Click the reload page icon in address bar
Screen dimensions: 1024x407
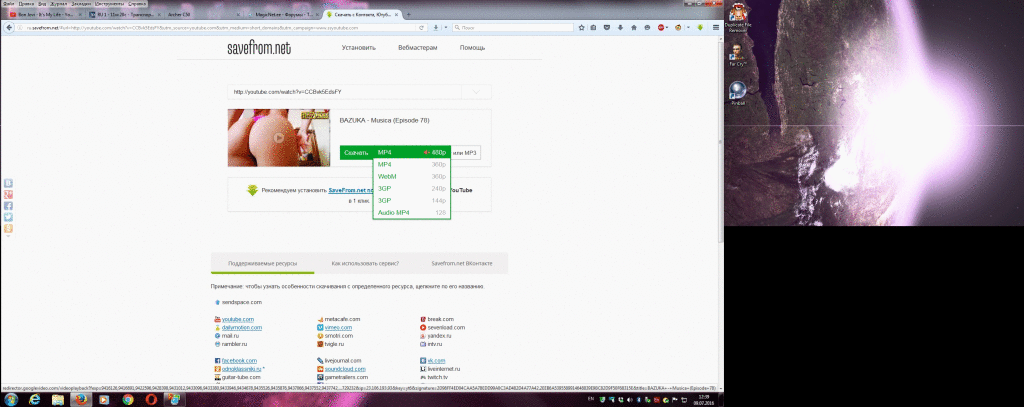(422, 28)
